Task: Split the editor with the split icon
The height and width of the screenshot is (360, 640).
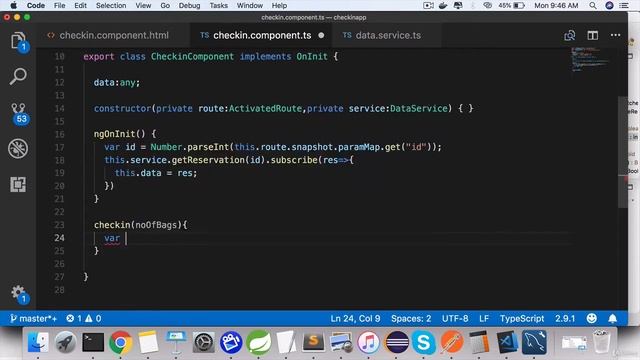Action: [x=593, y=36]
